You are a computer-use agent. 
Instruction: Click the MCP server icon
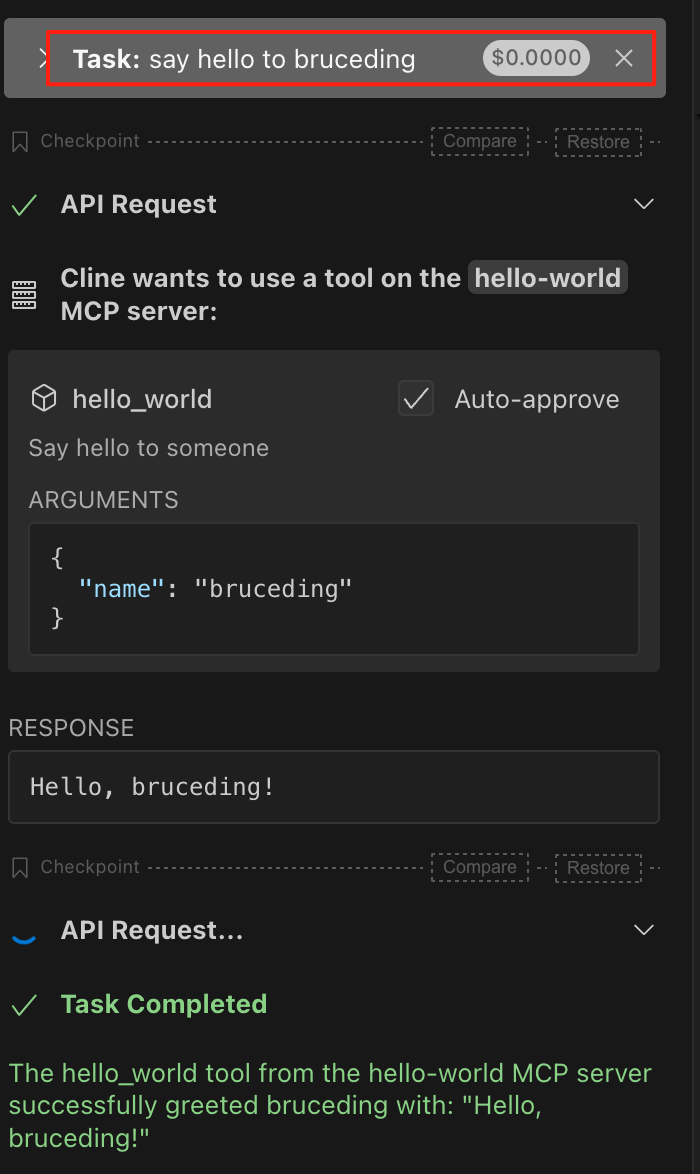(24, 294)
